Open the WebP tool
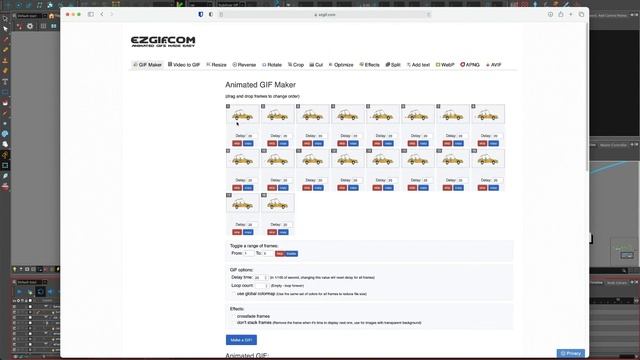Viewport: 640px width, 360px height. tap(445, 64)
